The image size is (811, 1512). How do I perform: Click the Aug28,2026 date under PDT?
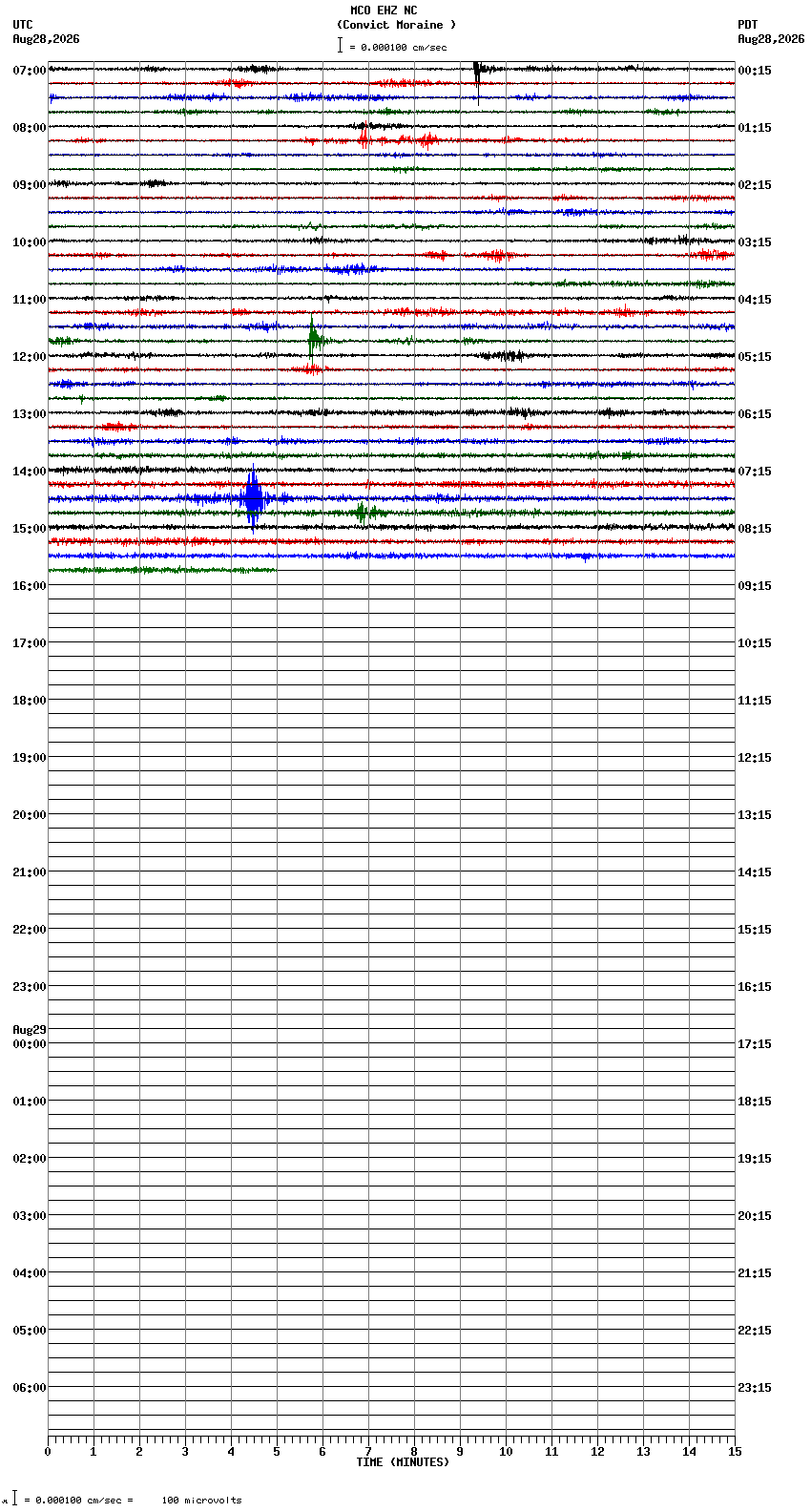coord(771,39)
